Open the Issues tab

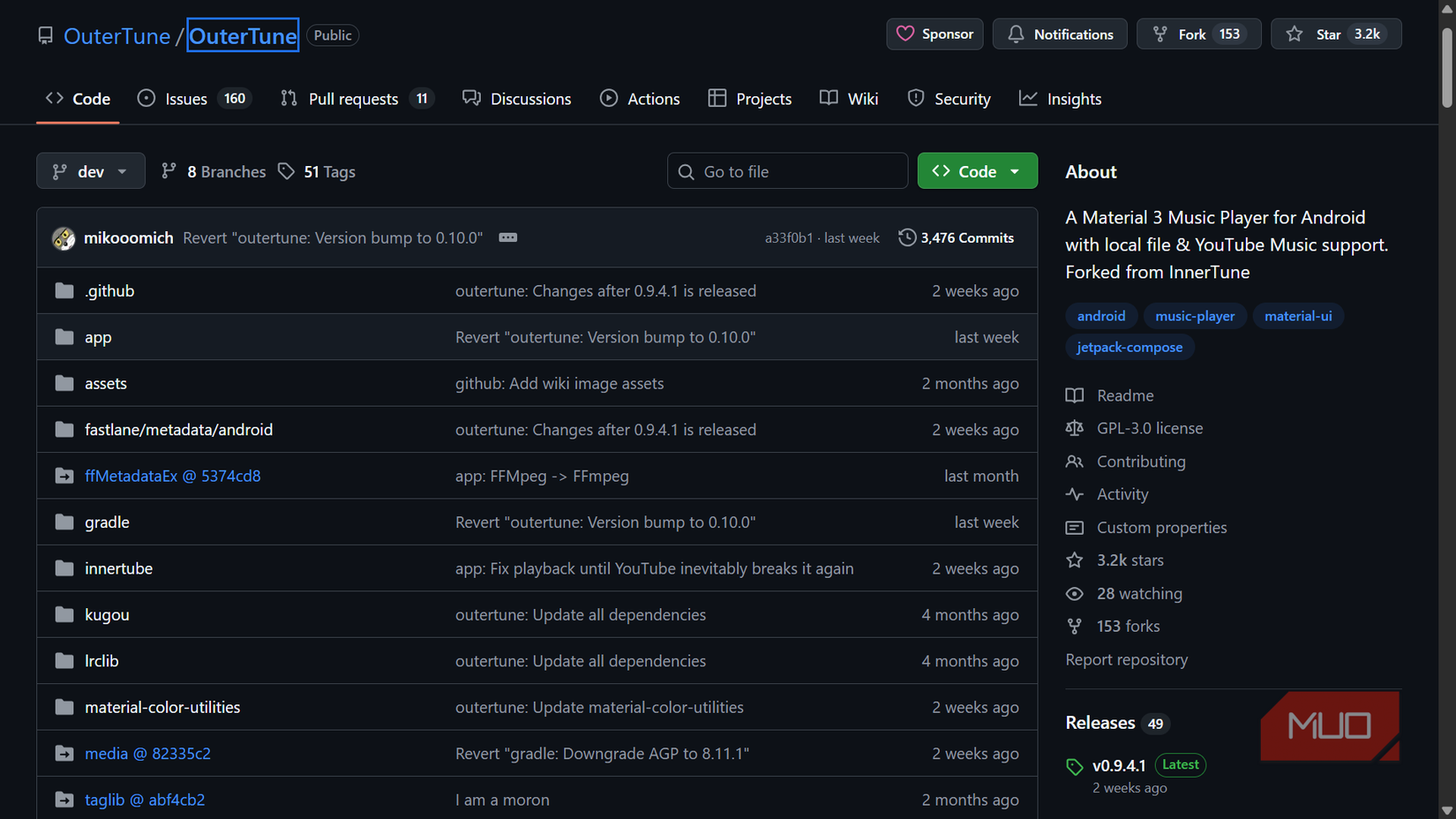pos(194,99)
